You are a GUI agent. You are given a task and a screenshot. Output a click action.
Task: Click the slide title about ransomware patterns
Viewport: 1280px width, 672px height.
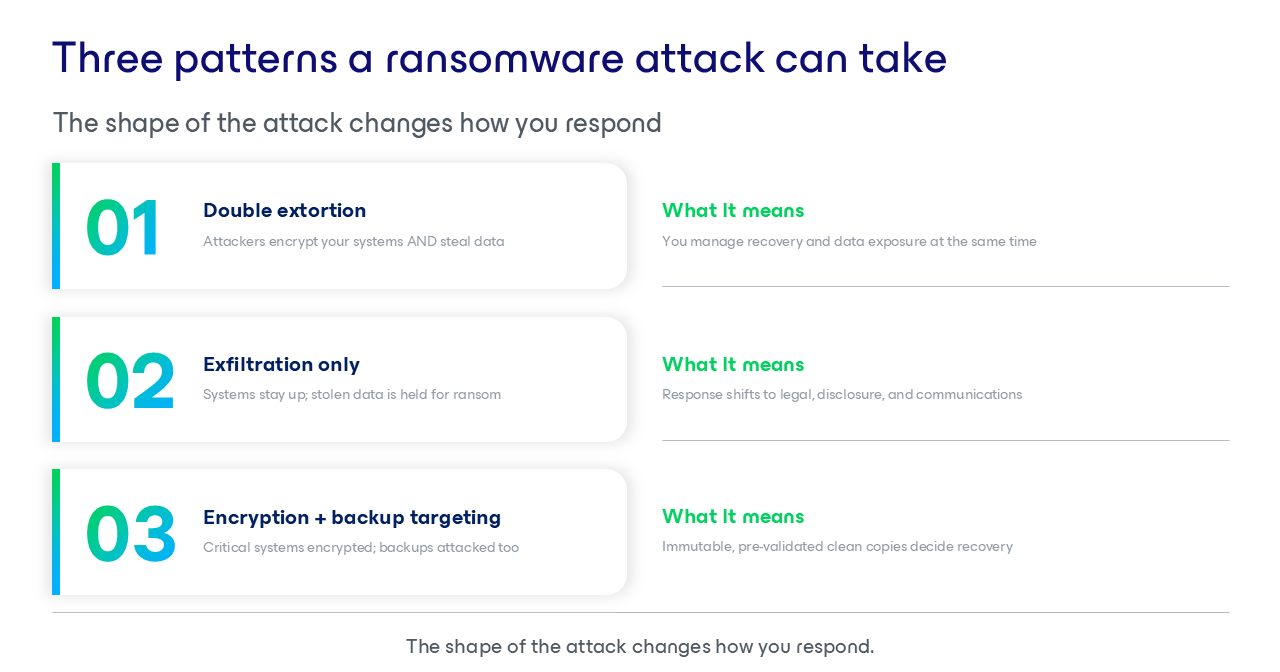499,58
